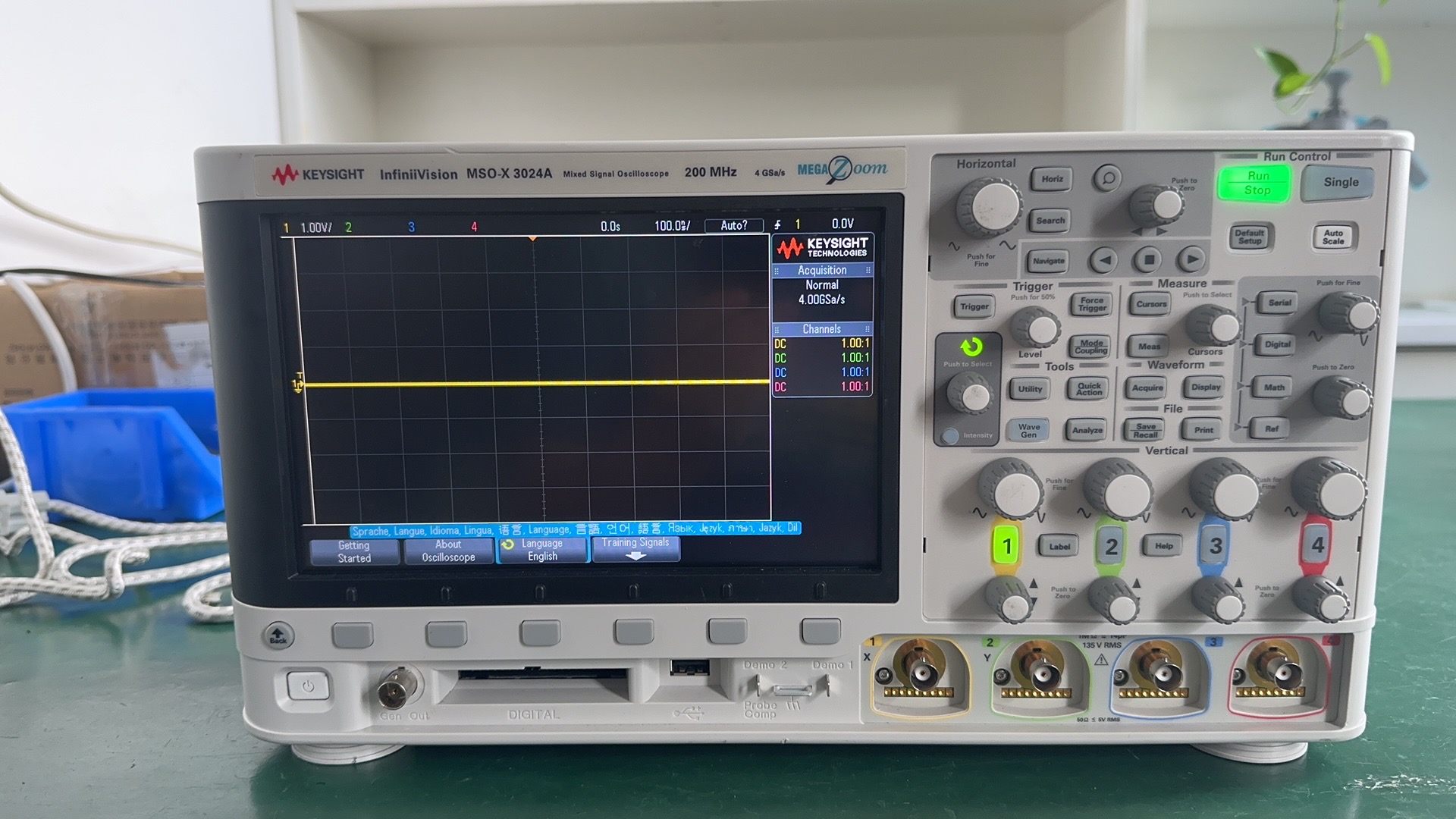Click the Wave Gen button
The image size is (1456, 819).
1028,431
